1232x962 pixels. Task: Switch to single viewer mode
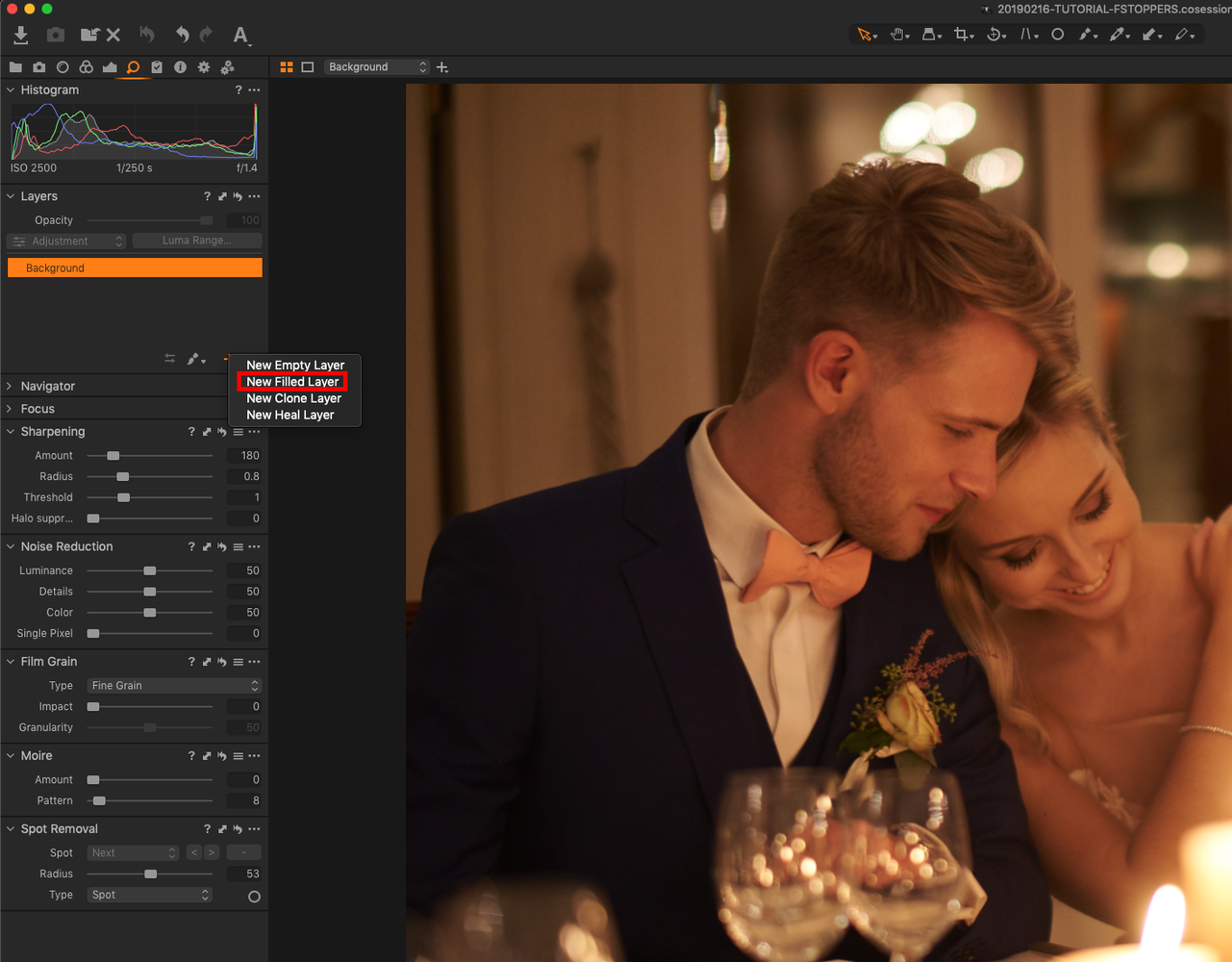click(308, 67)
